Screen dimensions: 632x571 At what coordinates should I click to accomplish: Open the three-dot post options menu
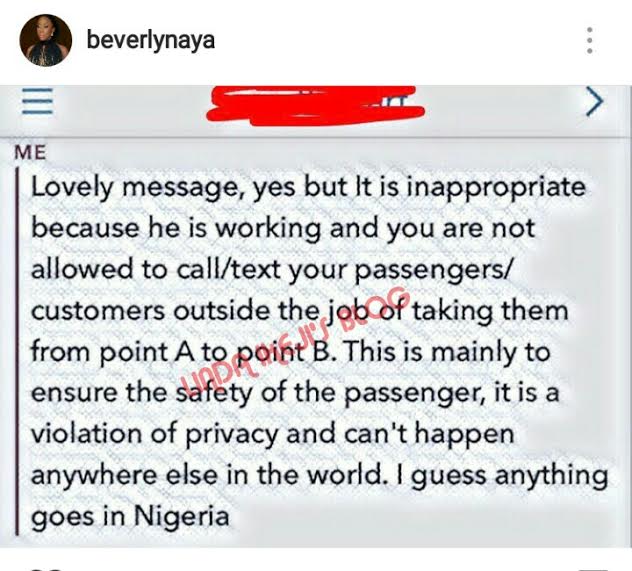[x=589, y=40]
